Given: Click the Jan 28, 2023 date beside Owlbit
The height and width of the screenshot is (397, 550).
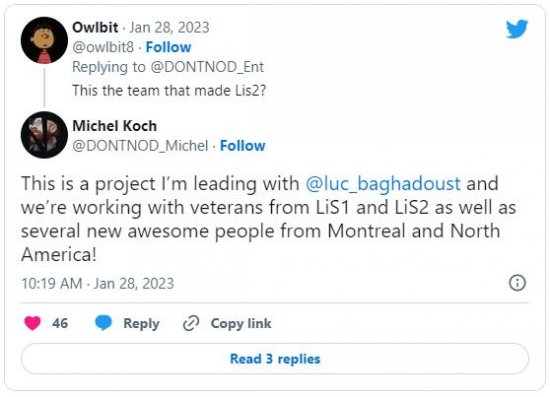Looking at the screenshot, I should [x=169, y=27].
